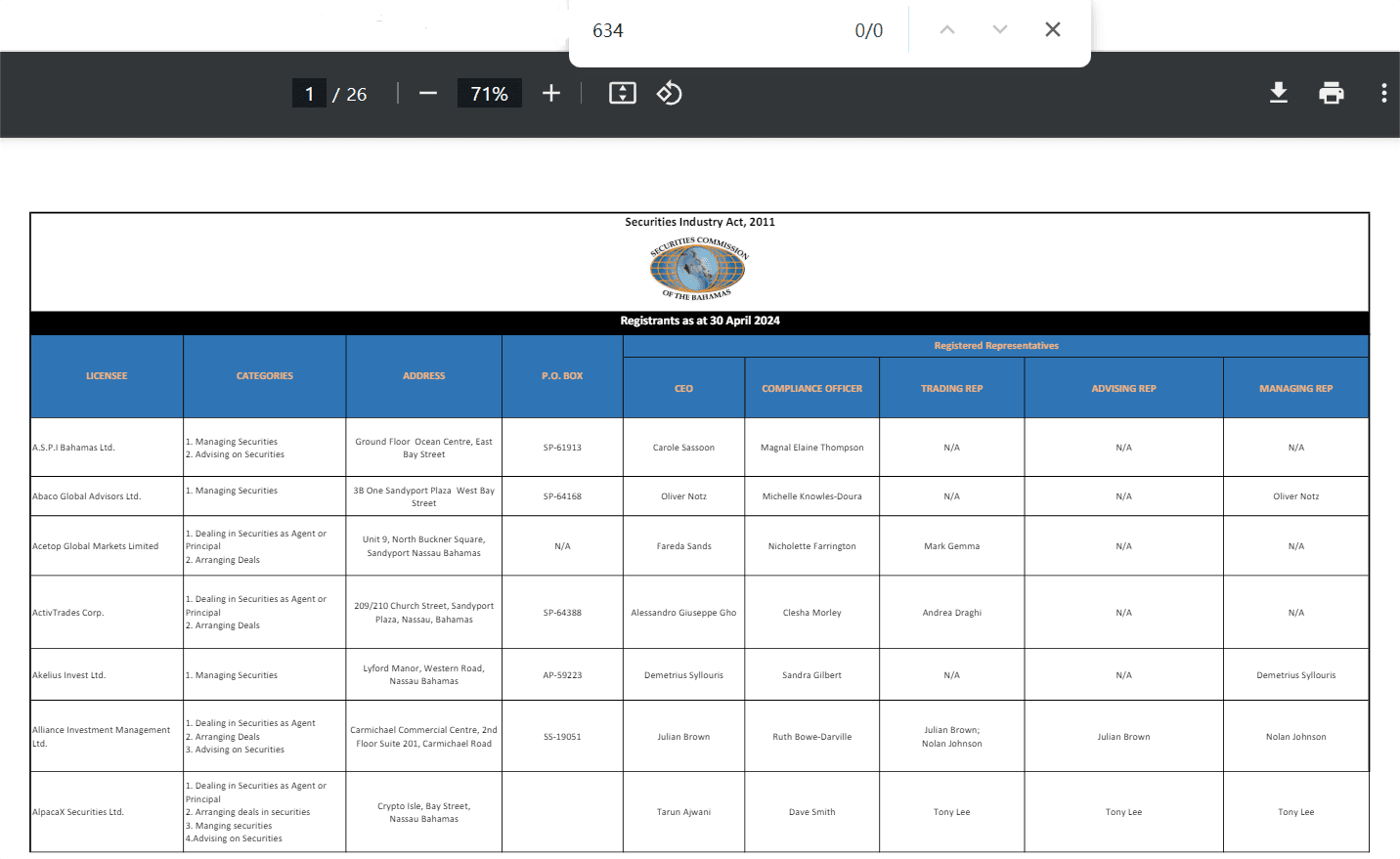Click compliance officer Nicholette Farrington
The image size is (1400, 859).
[x=812, y=546]
